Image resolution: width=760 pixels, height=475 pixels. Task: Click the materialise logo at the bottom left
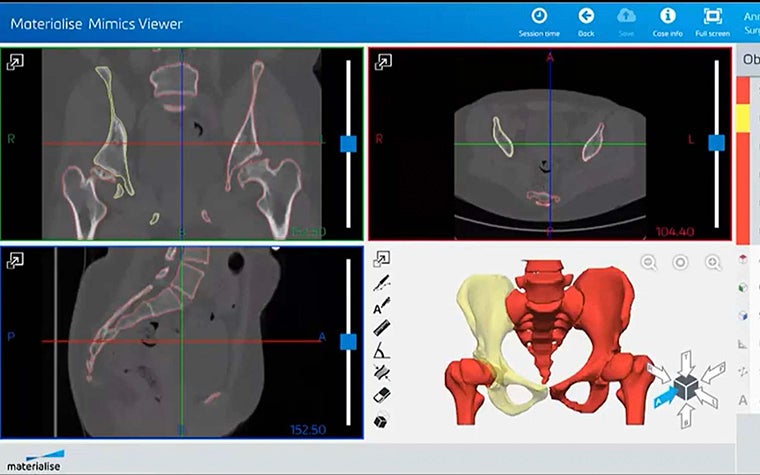35,461
